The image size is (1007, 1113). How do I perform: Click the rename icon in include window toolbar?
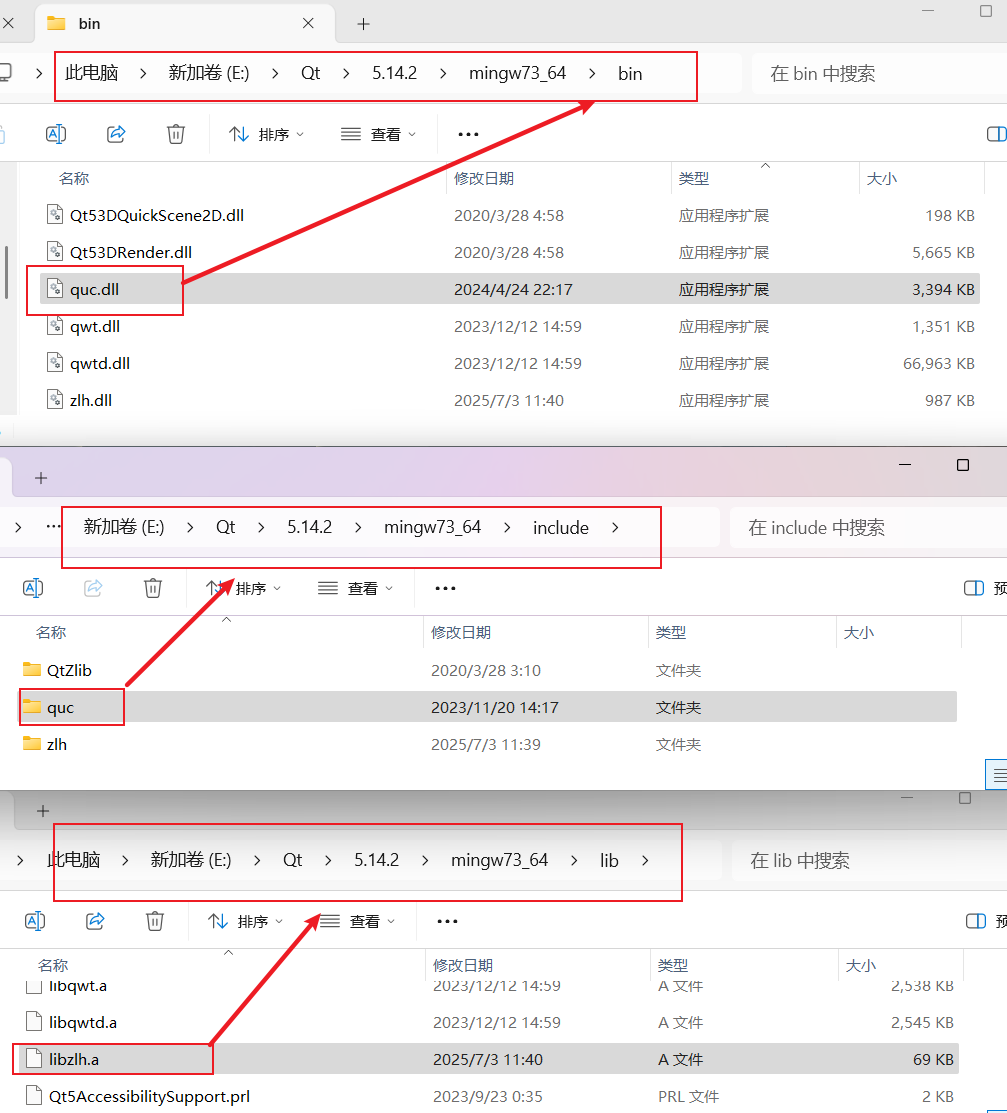coord(33,588)
